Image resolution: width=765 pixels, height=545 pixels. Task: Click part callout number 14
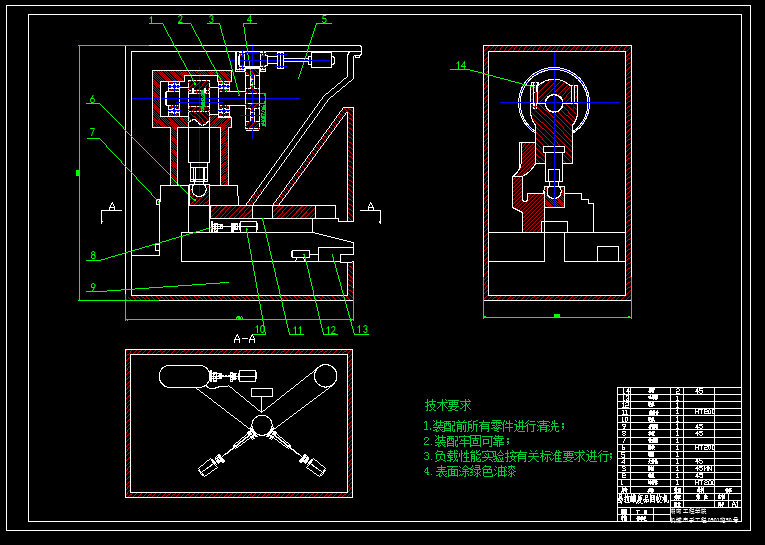[x=461, y=66]
